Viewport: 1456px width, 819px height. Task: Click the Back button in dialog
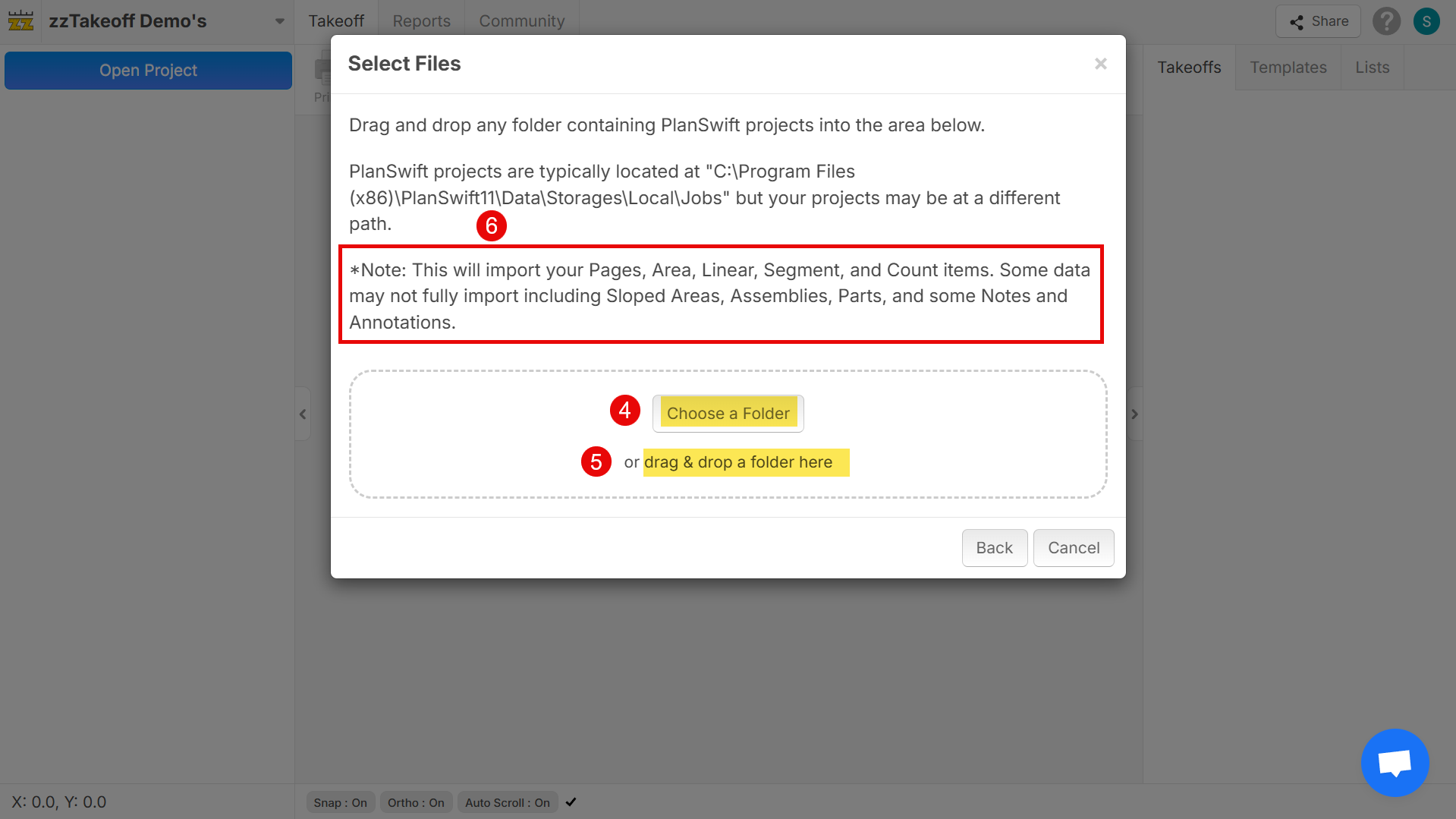(x=994, y=548)
